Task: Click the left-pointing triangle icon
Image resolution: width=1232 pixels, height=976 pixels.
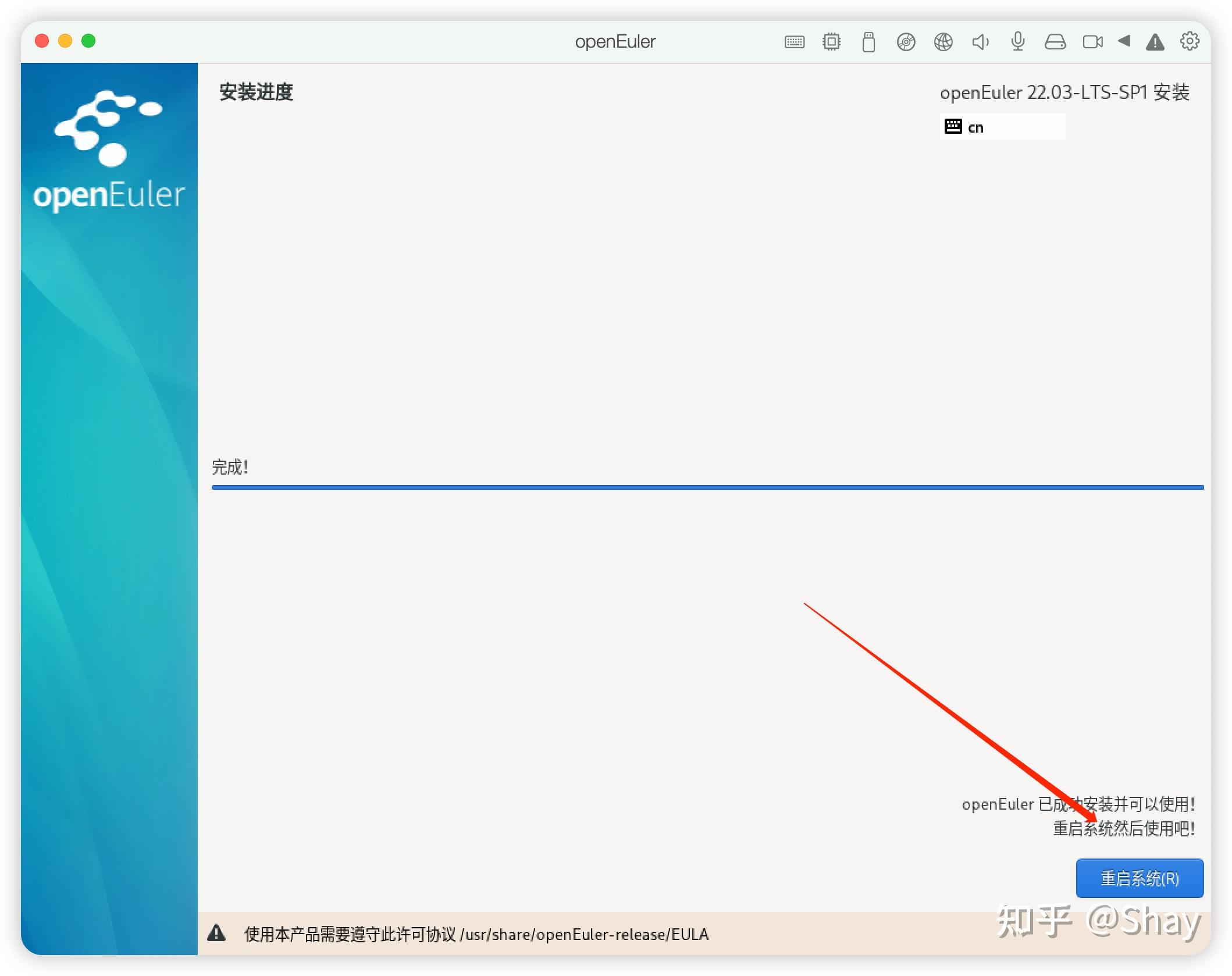Action: point(1124,41)
